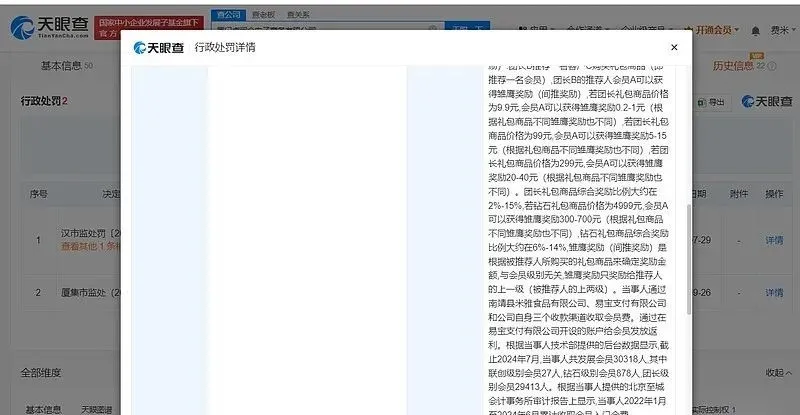800x415 pixels.
Task: Open the 费米 user account dropdown
Action: point(782,31)
